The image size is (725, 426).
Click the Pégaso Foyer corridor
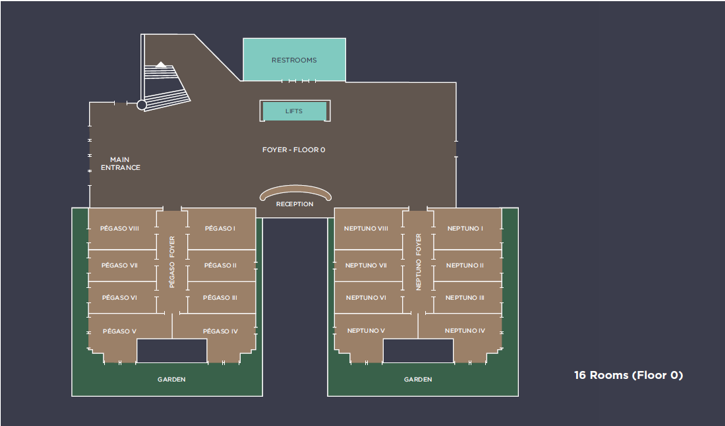pos(171,262)
